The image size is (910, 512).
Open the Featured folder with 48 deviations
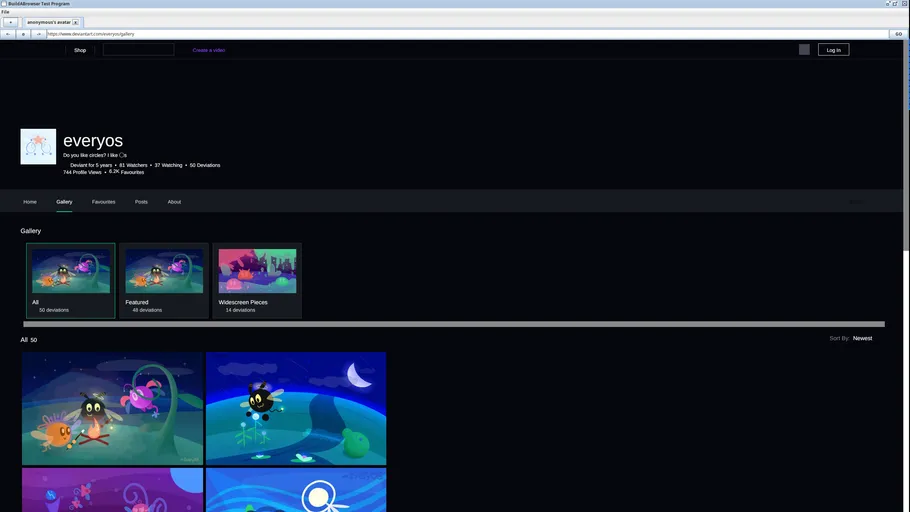click(164, 281)
